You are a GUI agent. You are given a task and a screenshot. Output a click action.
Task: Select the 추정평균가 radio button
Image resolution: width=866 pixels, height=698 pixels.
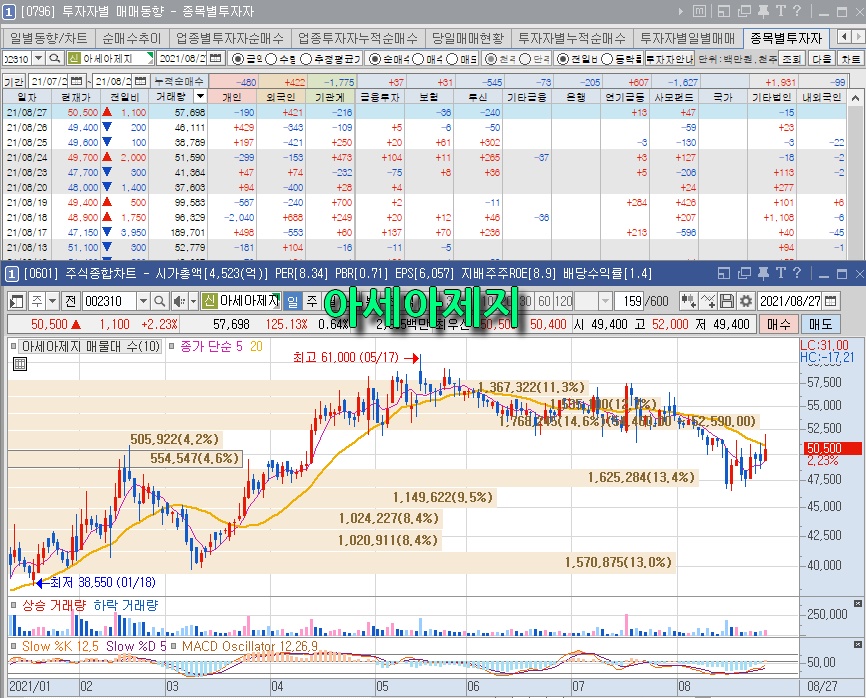tap(306, 59)
